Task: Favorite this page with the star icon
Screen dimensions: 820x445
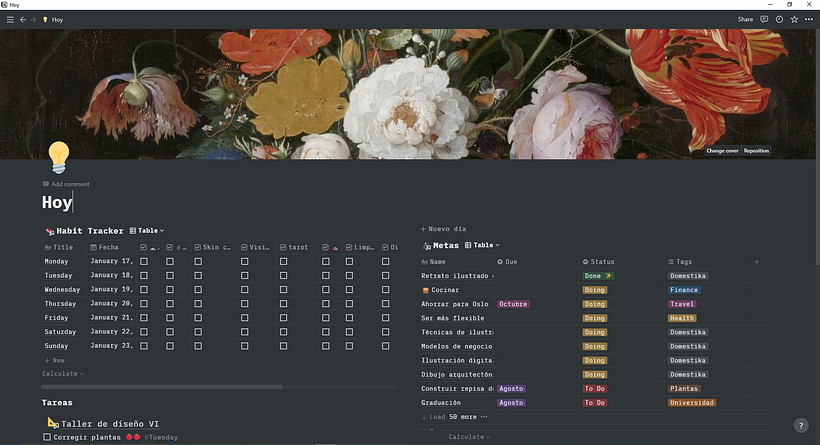Action: pos(794,19)
